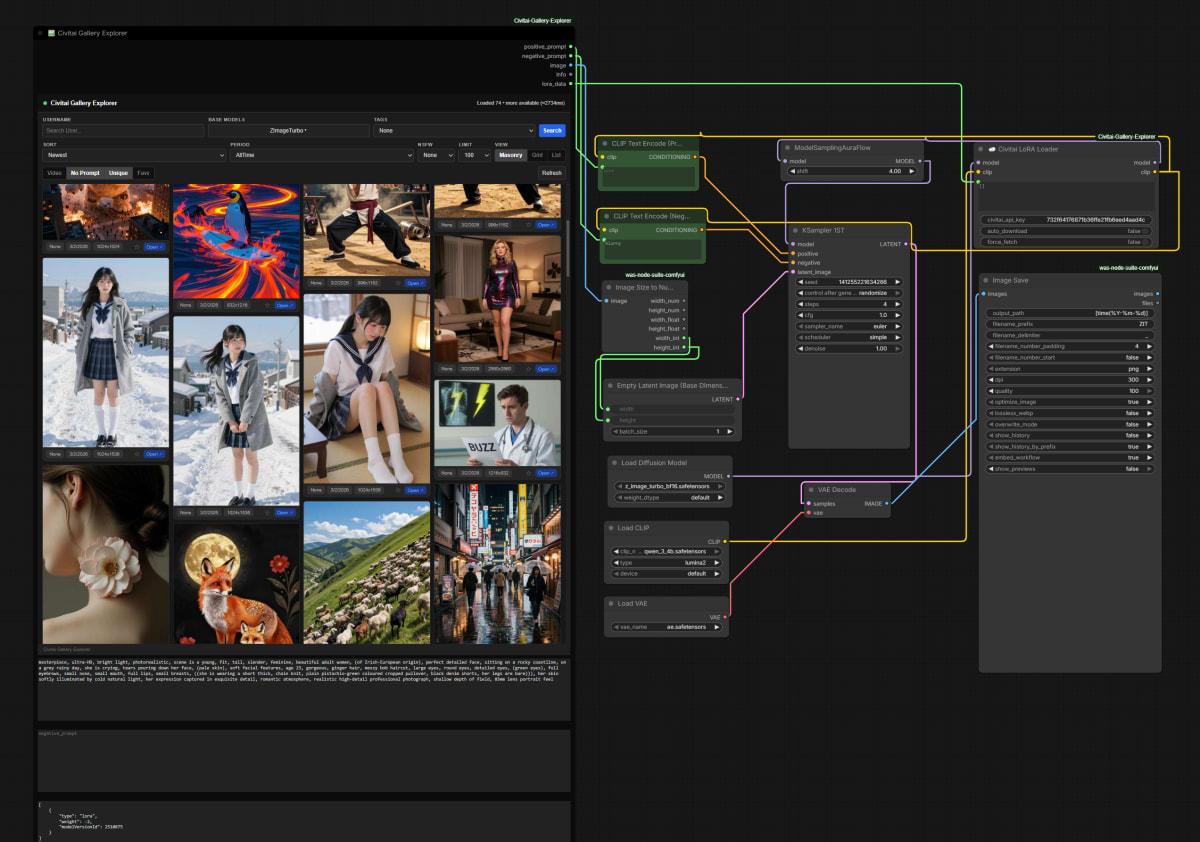Toggle auto_download in Civitai LoRA Loader
1200x842 pixels.
[1066, 231]
